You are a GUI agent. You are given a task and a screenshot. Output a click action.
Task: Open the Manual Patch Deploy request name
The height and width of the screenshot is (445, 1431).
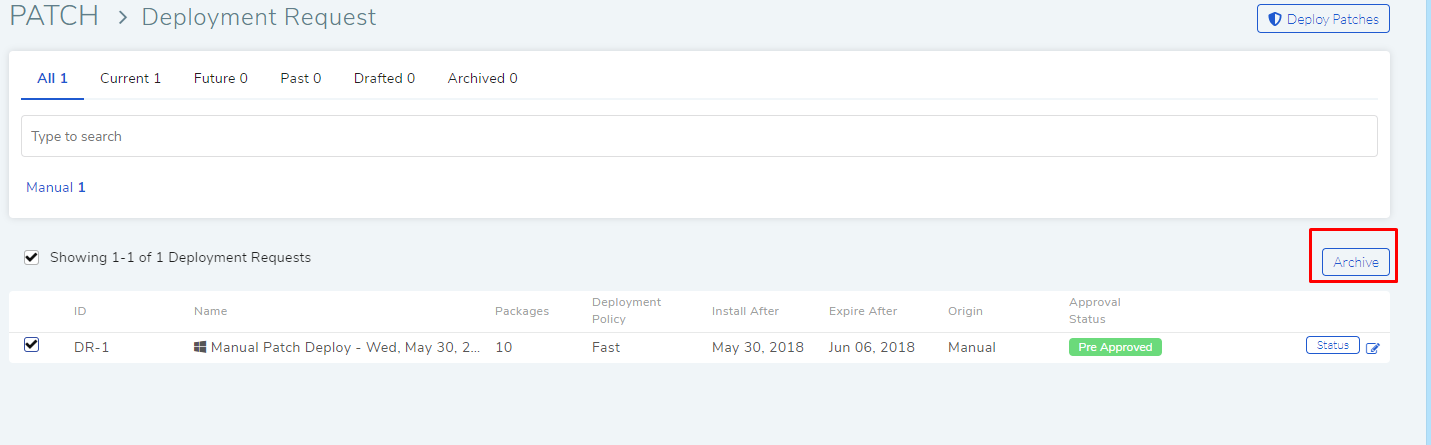click(345, 347)
